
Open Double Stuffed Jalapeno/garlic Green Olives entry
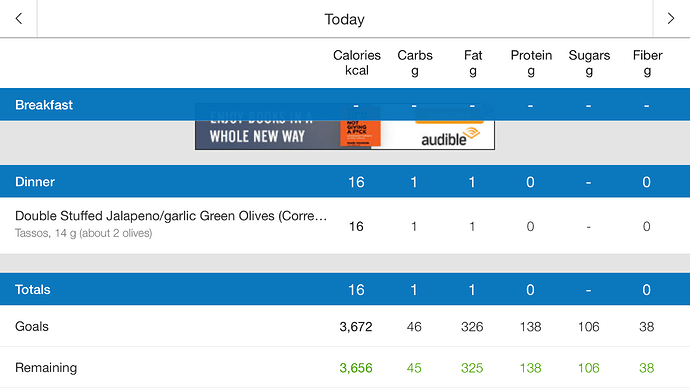tap(345, 225)
